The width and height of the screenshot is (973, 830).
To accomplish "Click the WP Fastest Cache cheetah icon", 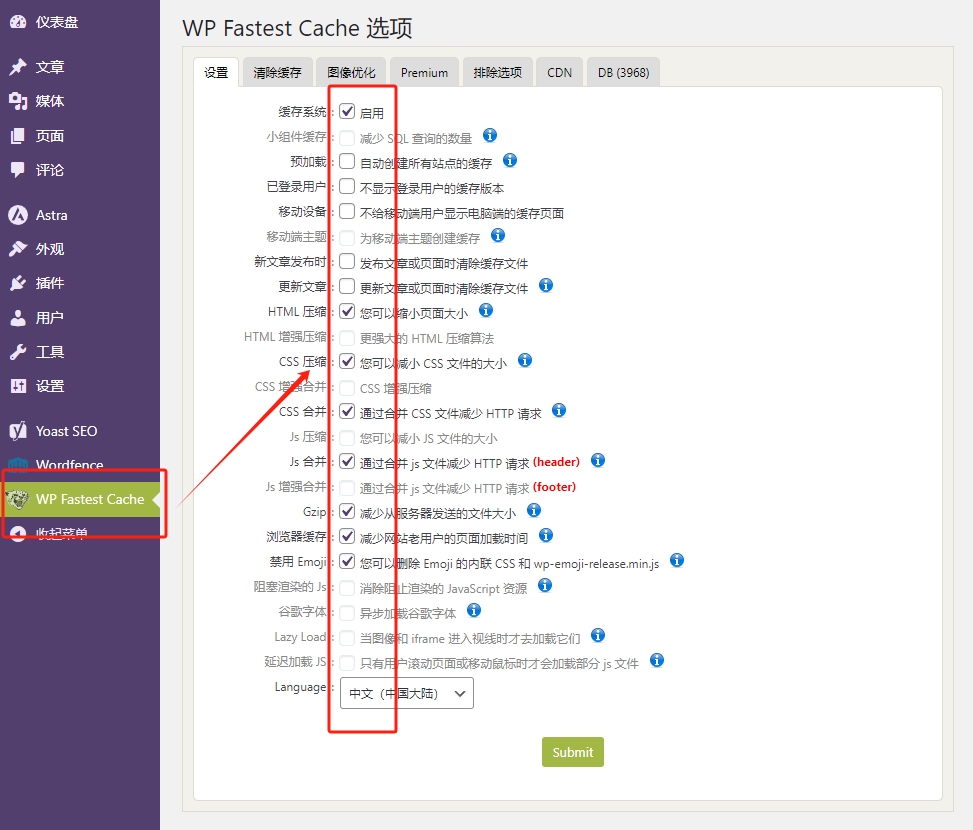I will pos(17,499).
